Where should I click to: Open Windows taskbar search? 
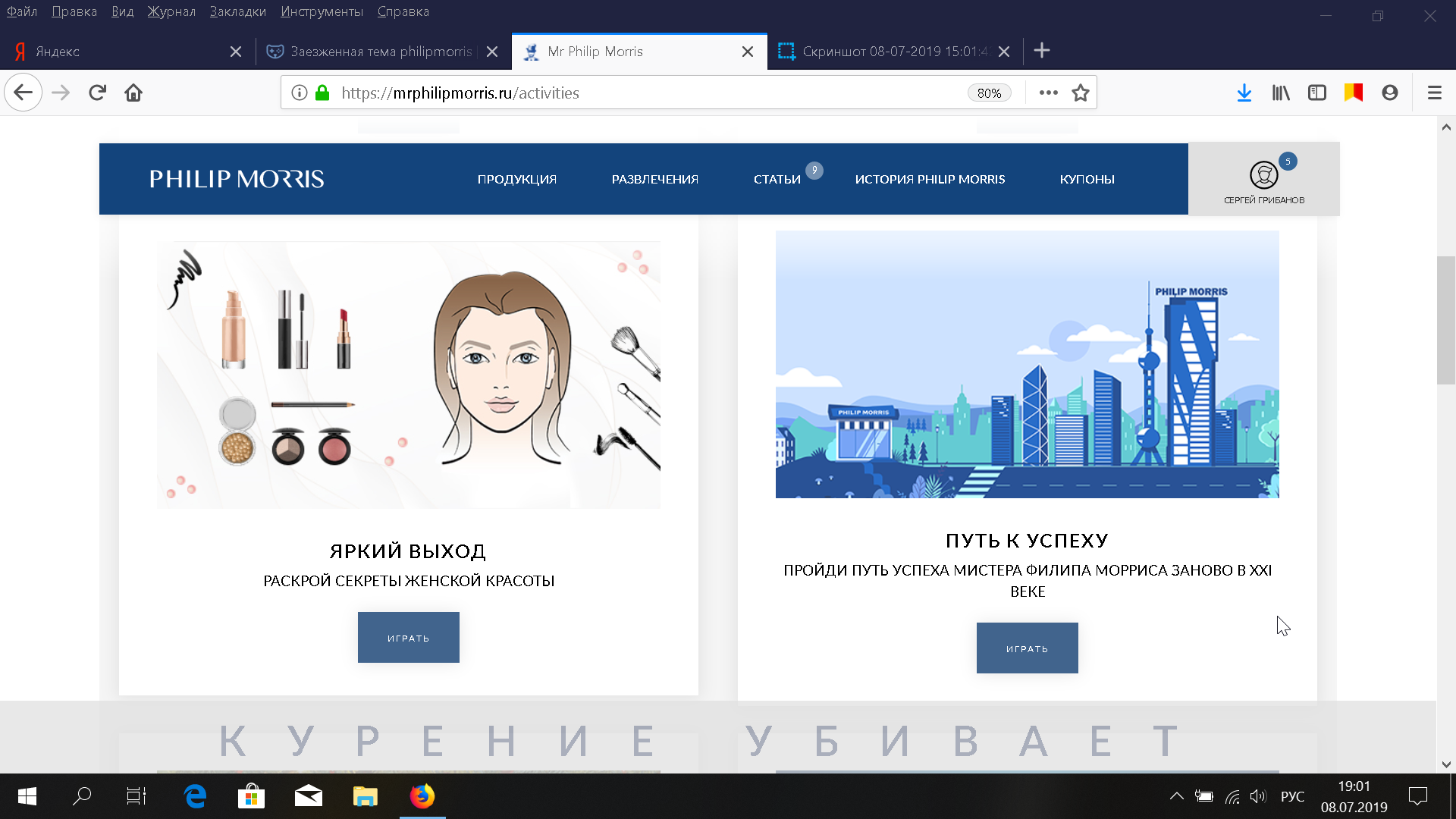click(x=82, y=796)
